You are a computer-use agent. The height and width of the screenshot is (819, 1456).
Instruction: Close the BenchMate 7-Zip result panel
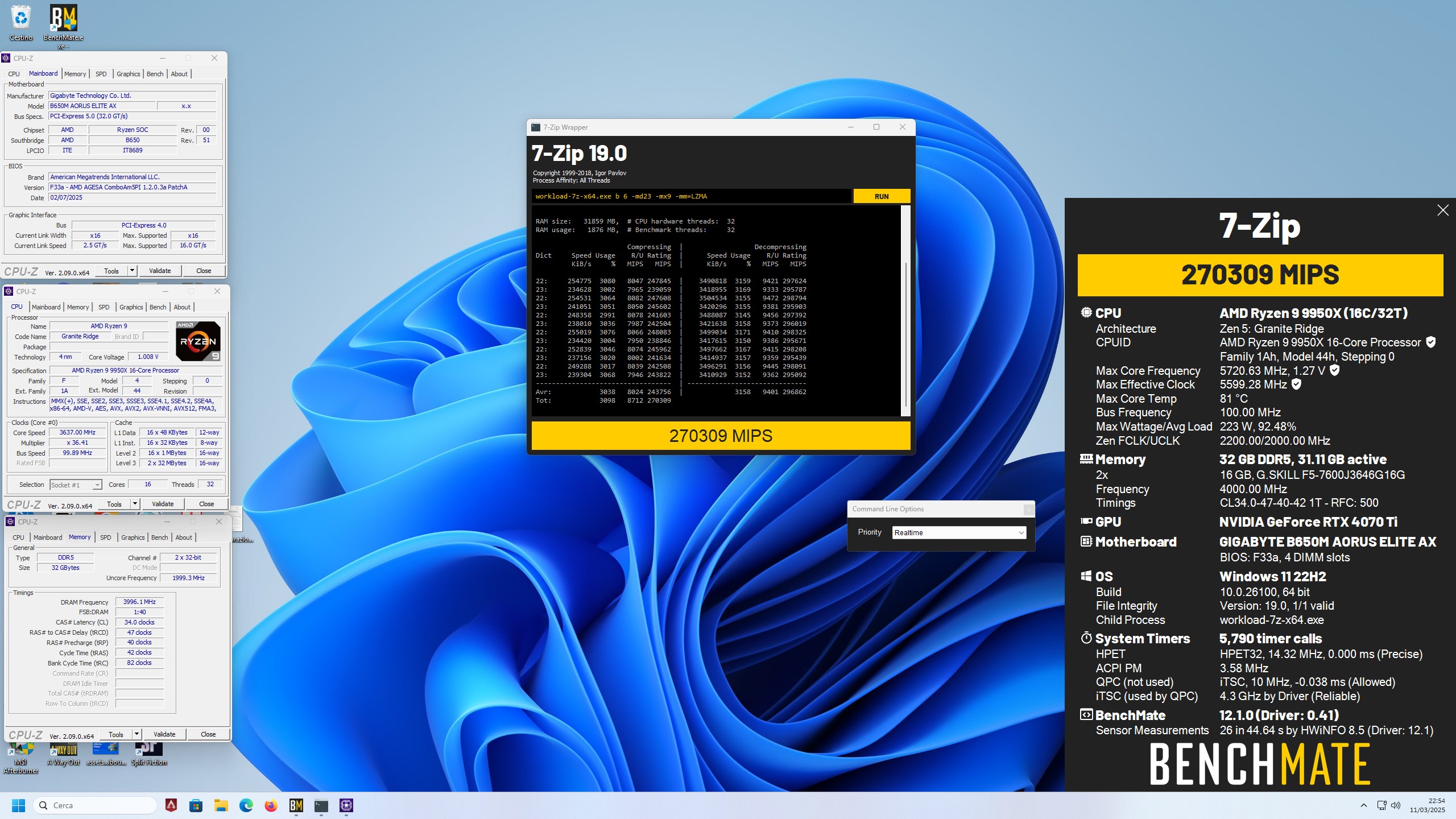pyautogui.click(x=1443, y=210)
